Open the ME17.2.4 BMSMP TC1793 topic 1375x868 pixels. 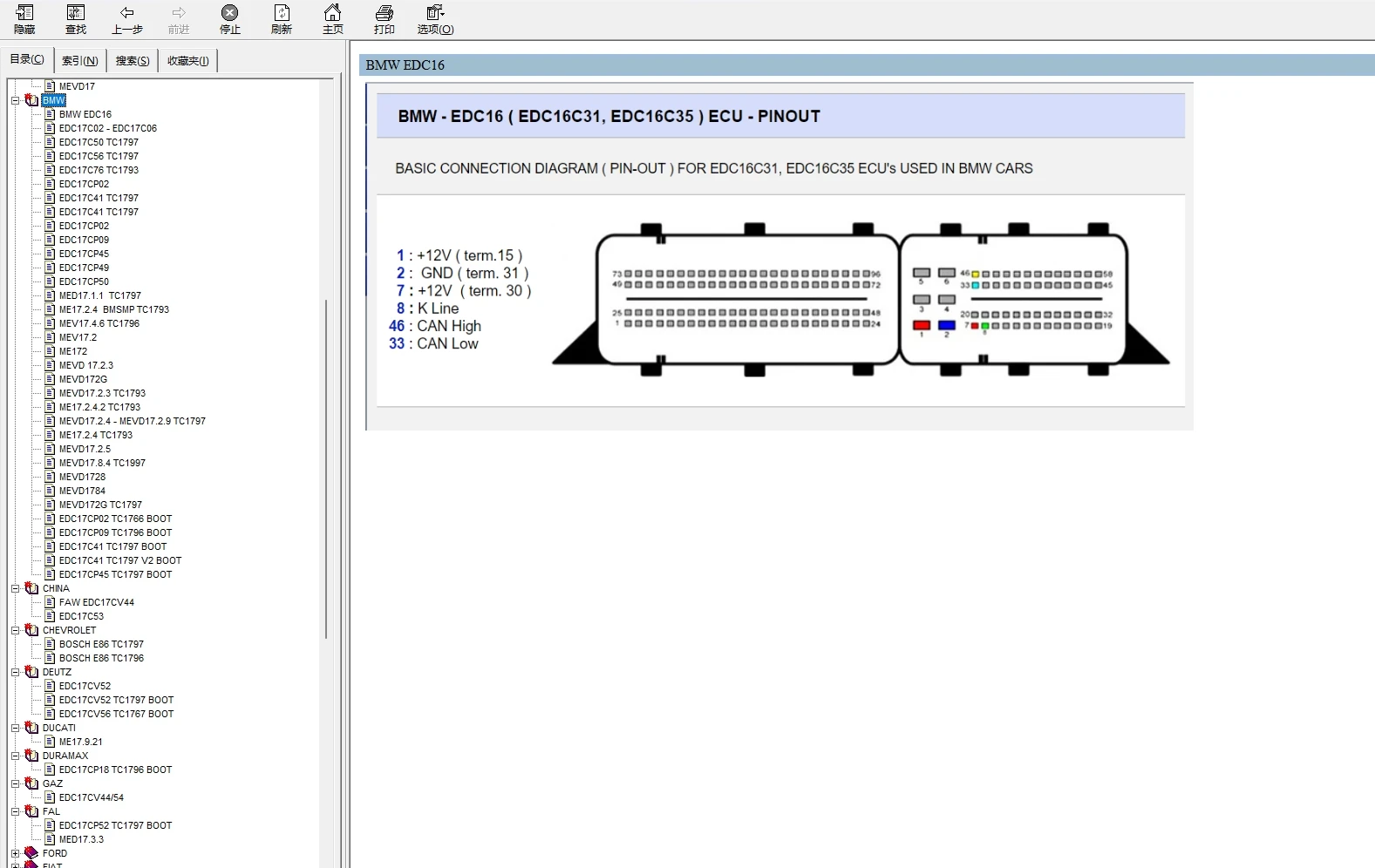pyautogui.click(x=114, y=309)
